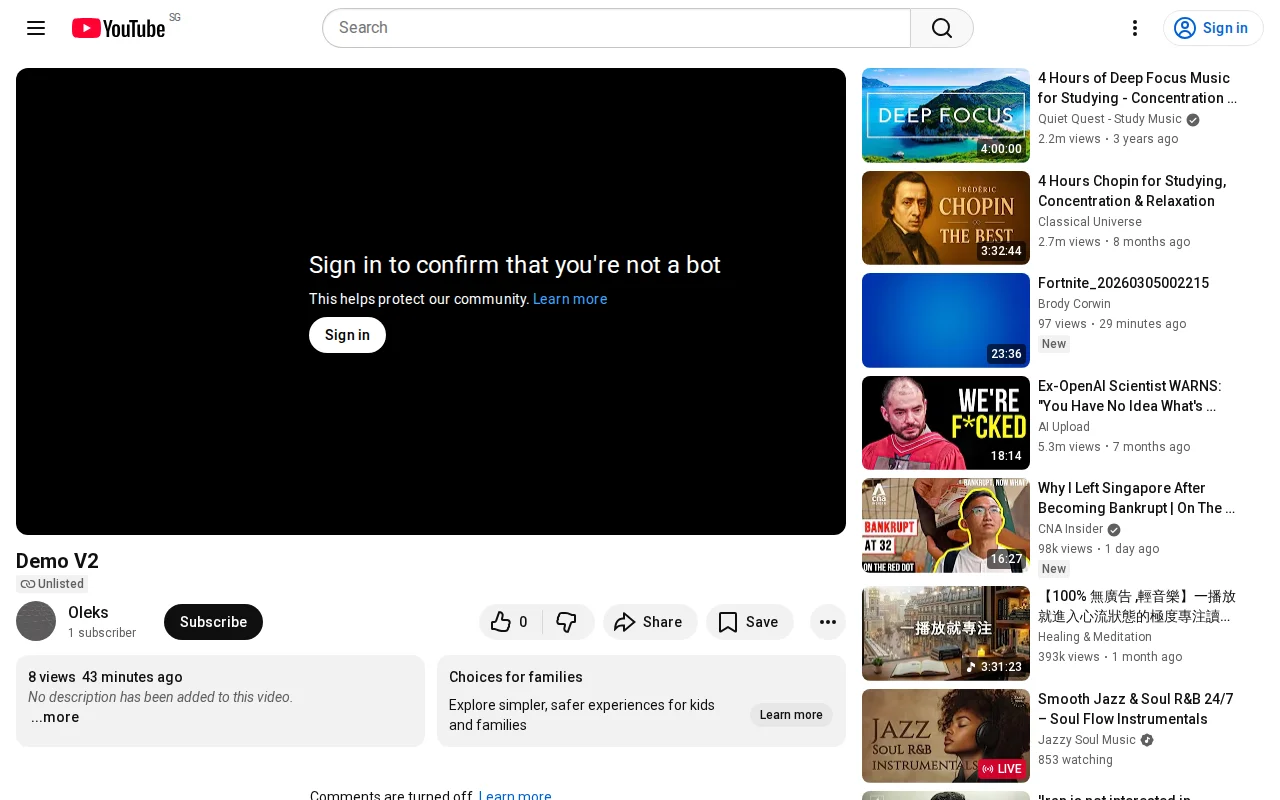Viewport: 1280px width, 800px height.
Task: Open Learn more link in player message
Action: point(570,299)
